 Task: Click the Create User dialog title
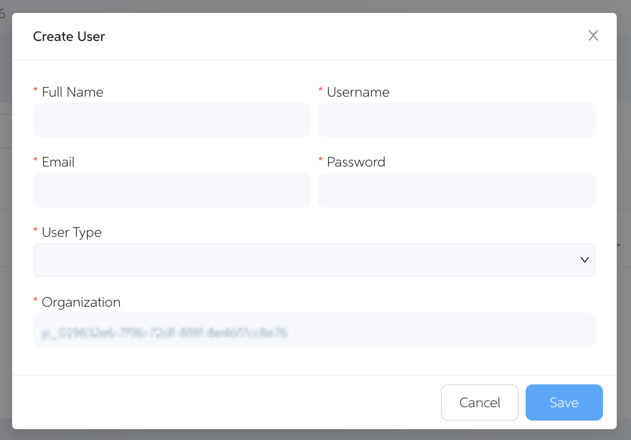69,37
